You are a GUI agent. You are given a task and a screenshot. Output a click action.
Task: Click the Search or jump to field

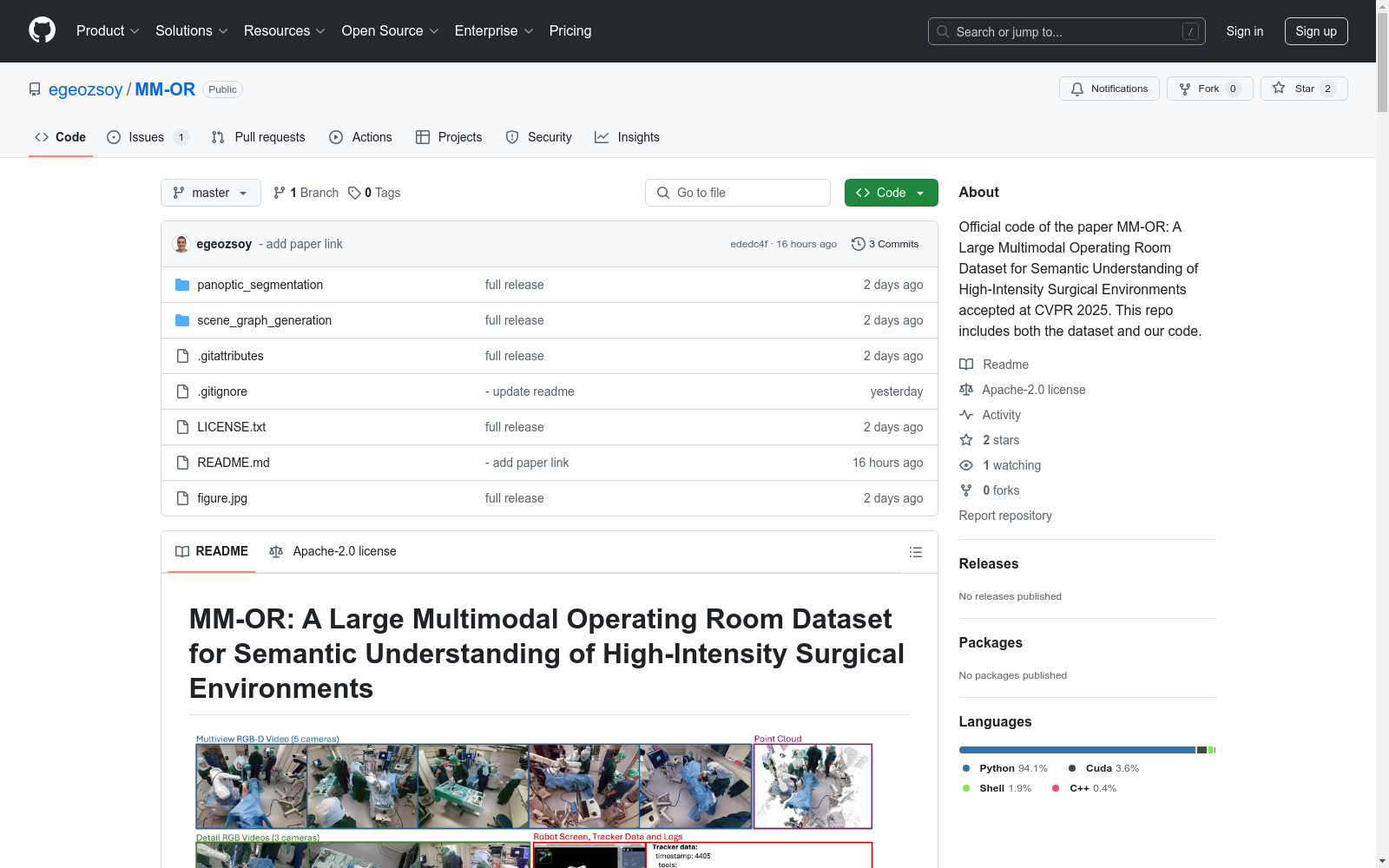click(1066, 31)
